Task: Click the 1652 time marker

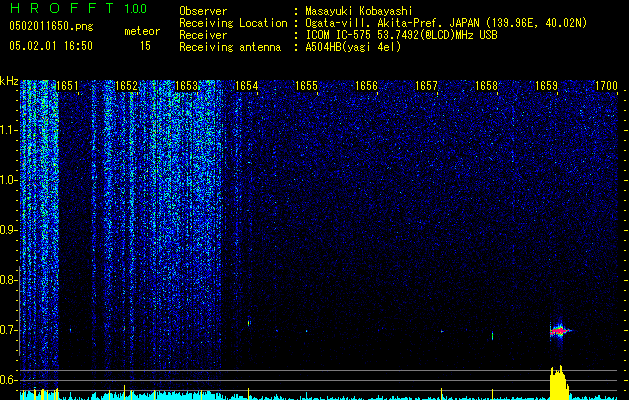Action: coord(126,86)
